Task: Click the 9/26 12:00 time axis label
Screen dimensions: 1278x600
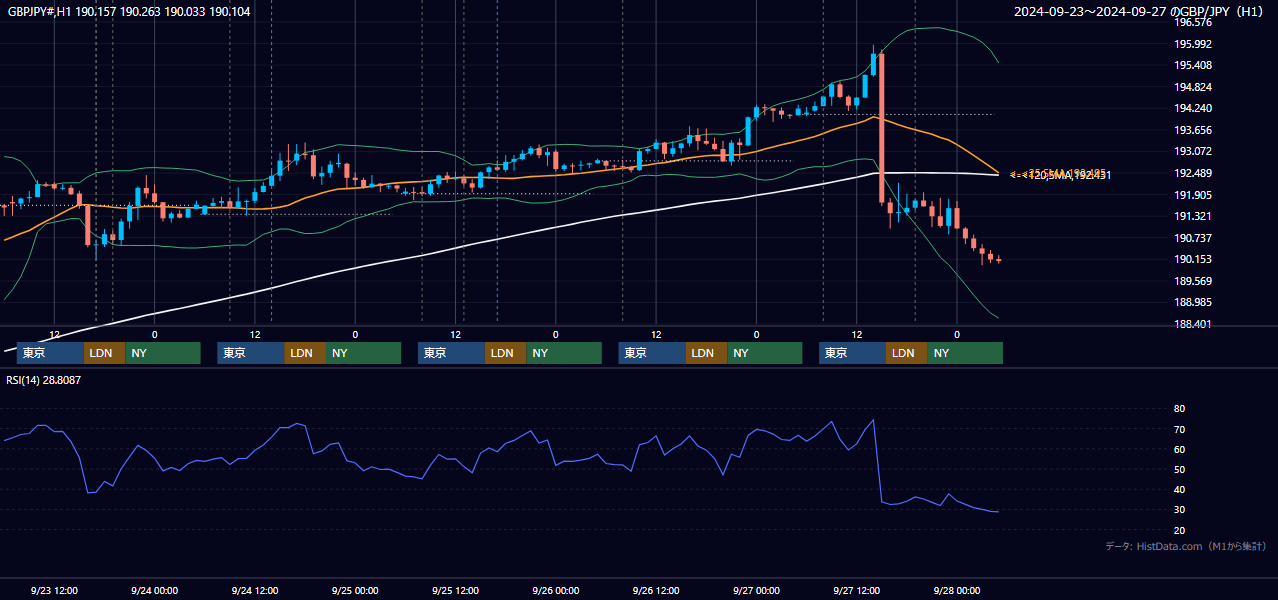Action: (x=656, y=590)
